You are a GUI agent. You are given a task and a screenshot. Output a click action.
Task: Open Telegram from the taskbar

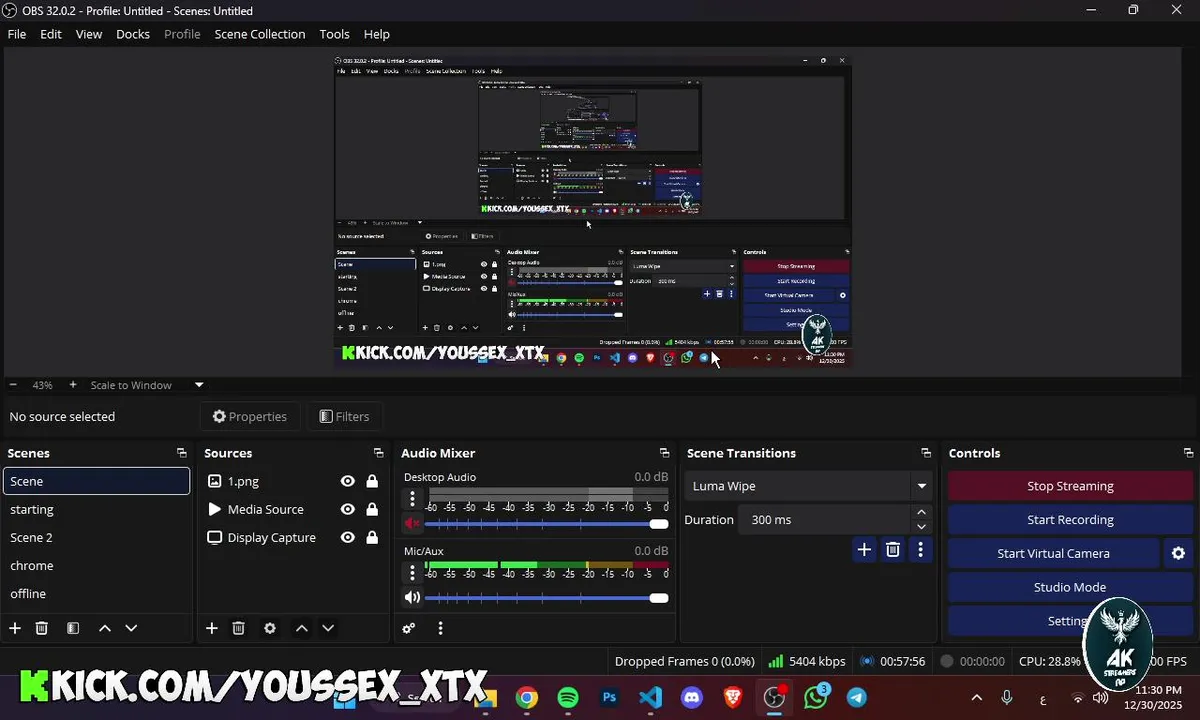pyautogui.click(x=857, y=698)
